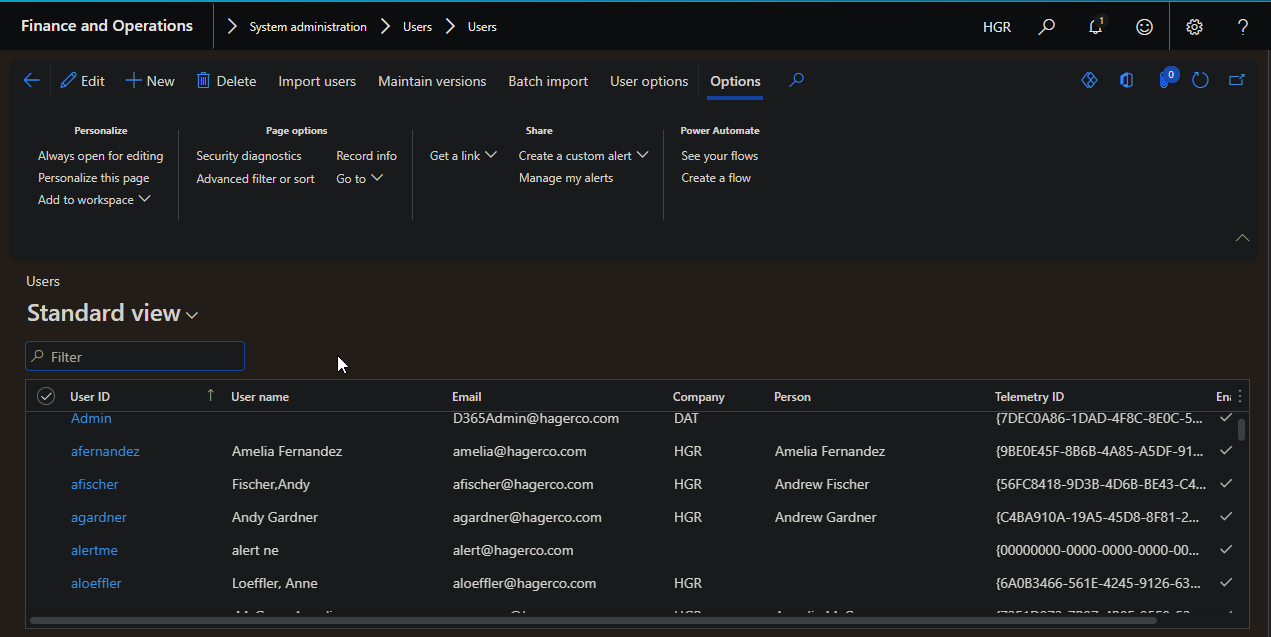Open page in new window icon
Image resolution: width=1271 pixels, height=637 pixels.
[x=1237, y=80]
